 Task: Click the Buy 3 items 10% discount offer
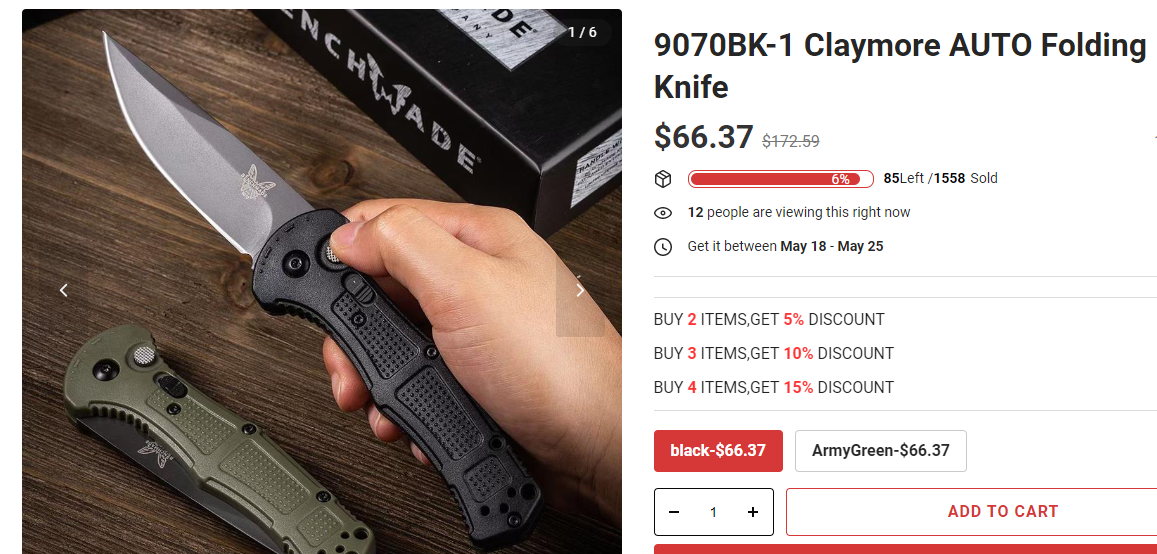773,353
